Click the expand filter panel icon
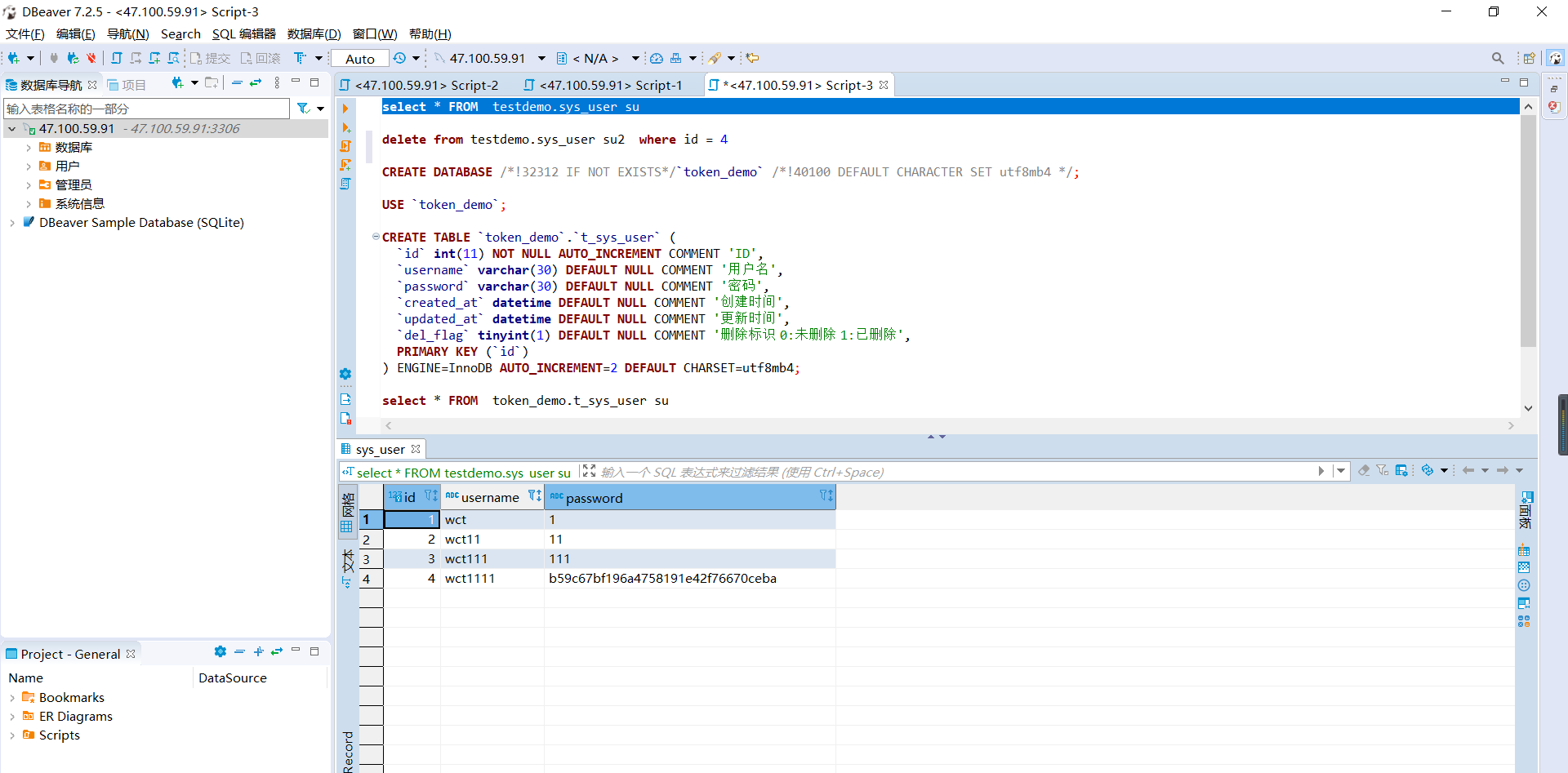This screenshot has height=773, width=1568. (x=589, y=471)
